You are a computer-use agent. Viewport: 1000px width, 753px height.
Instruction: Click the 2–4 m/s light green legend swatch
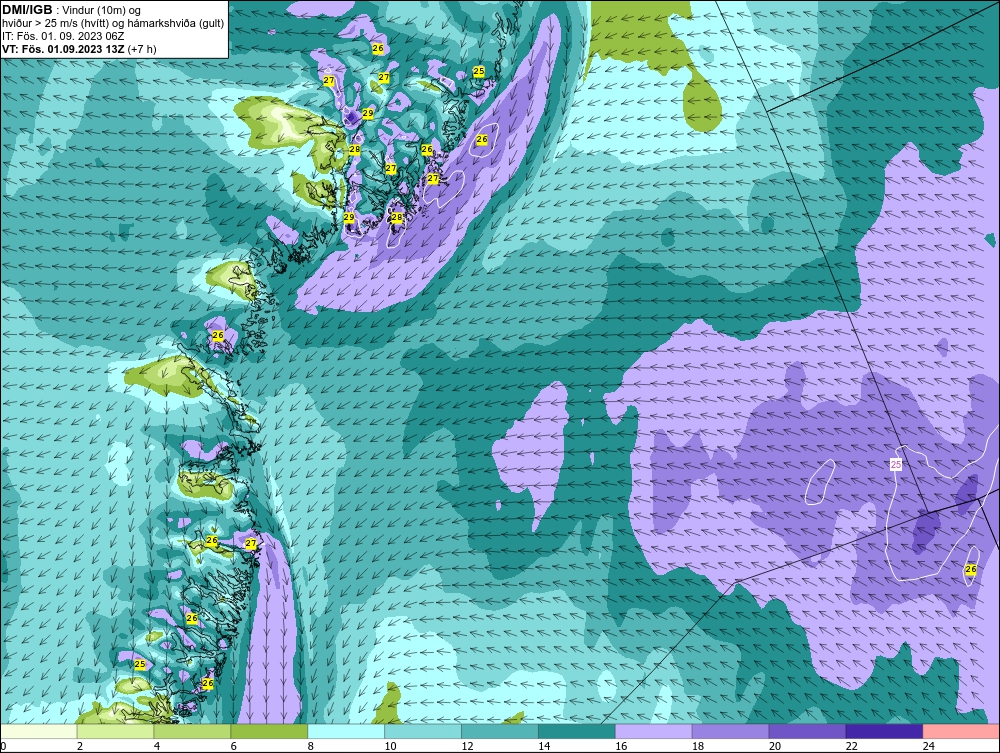click(115, 731)
